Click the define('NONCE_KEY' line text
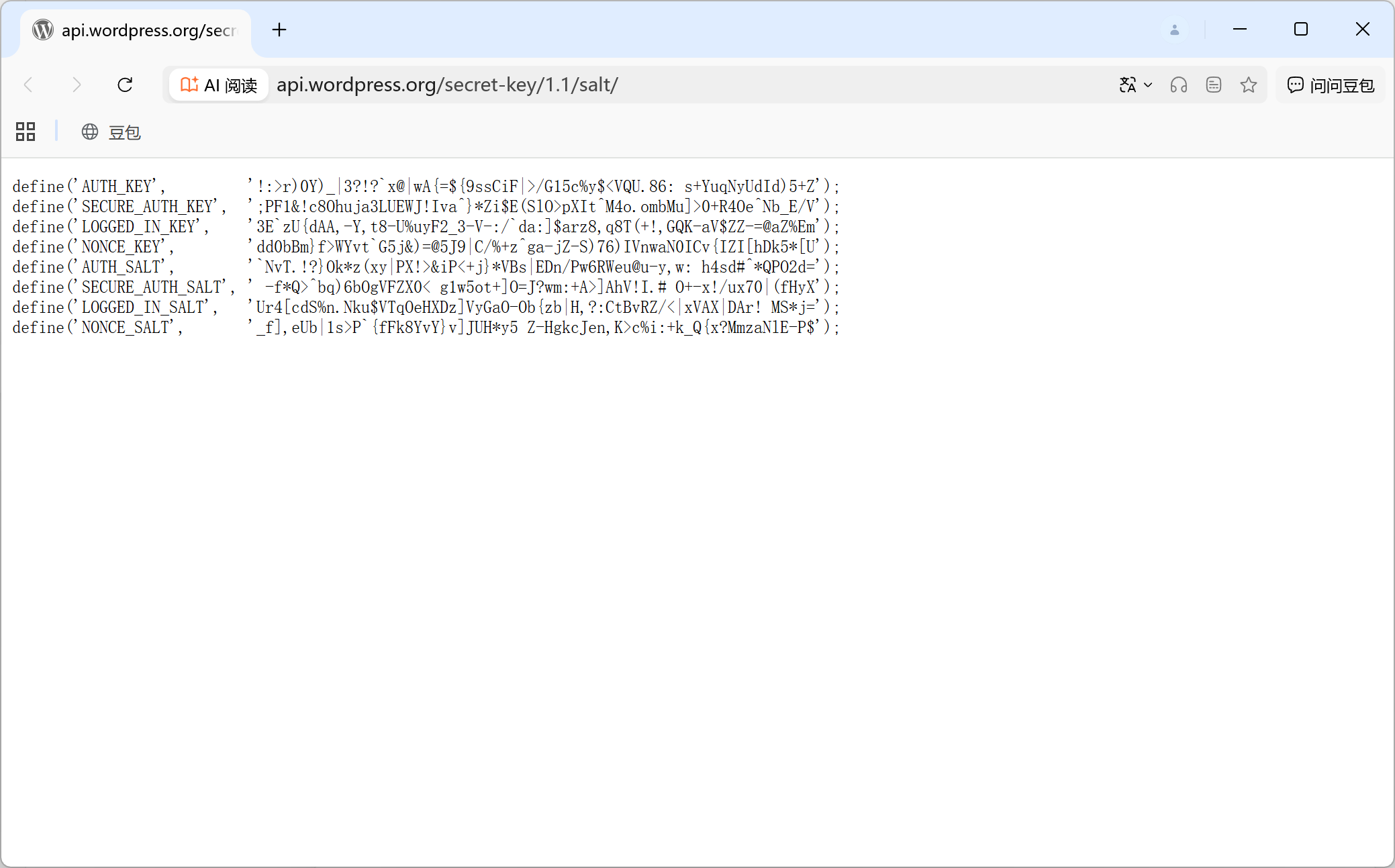 pyautogui.click(x=426, y=247)
